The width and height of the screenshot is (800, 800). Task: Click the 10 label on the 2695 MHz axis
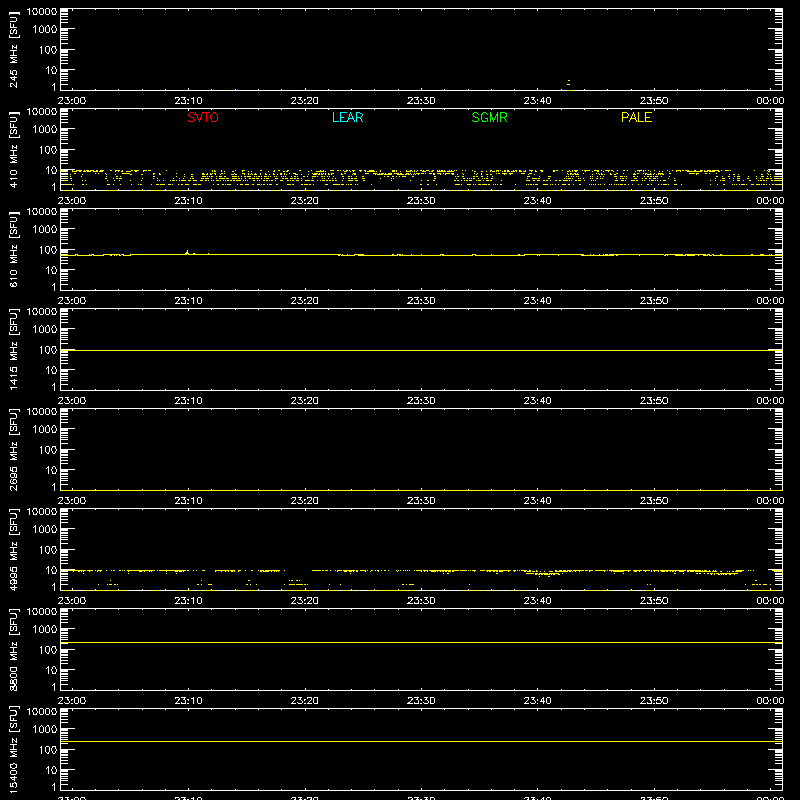click(51, 470)
